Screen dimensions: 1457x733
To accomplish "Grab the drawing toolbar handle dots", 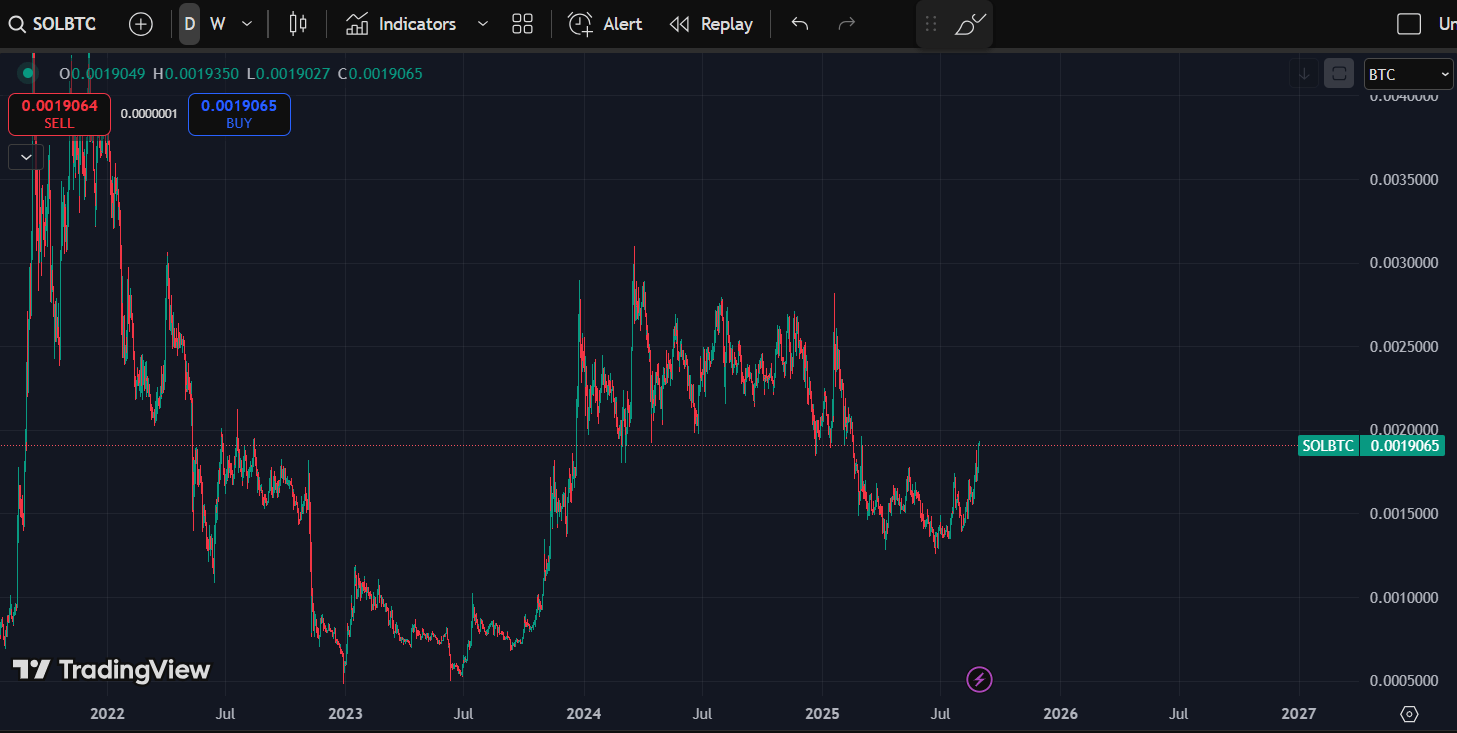I will 931,24.
